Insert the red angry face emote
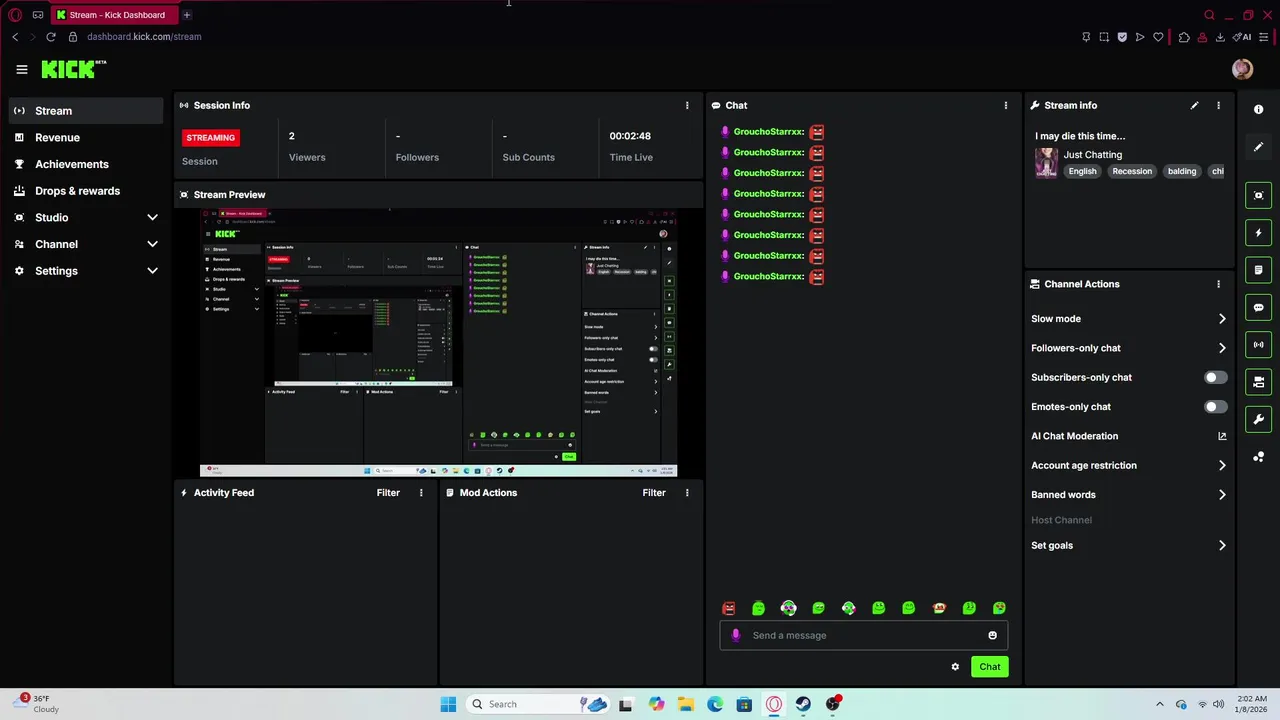The image size is (1280, 720). (x=729, y=608)
